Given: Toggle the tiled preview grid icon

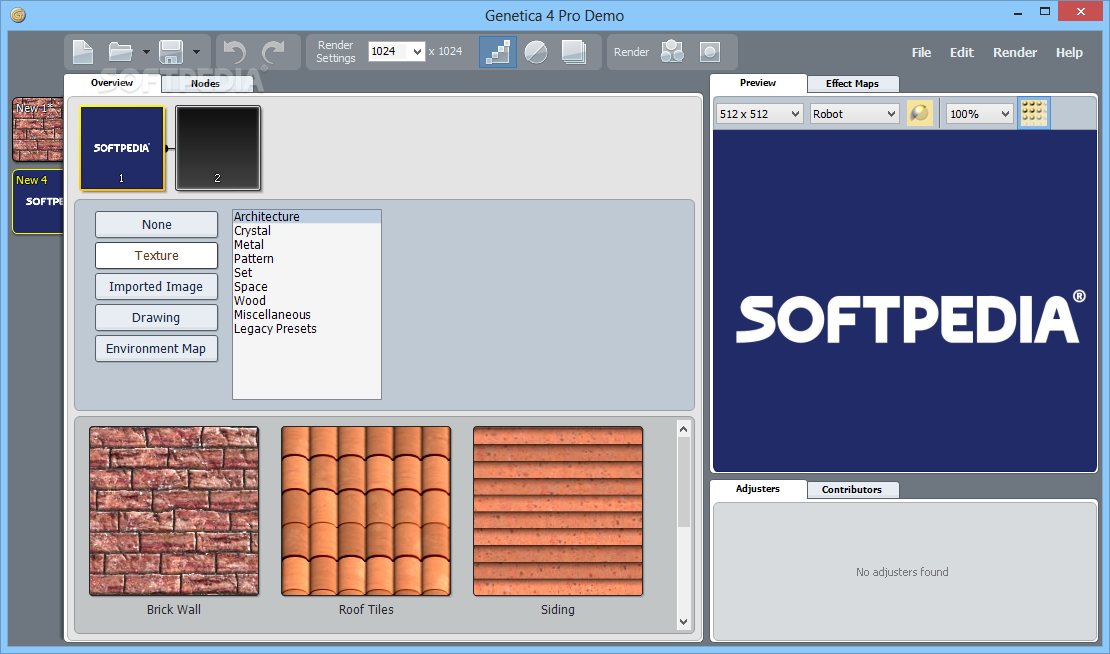Looking at the screenshot, I should coord(1034,113).
